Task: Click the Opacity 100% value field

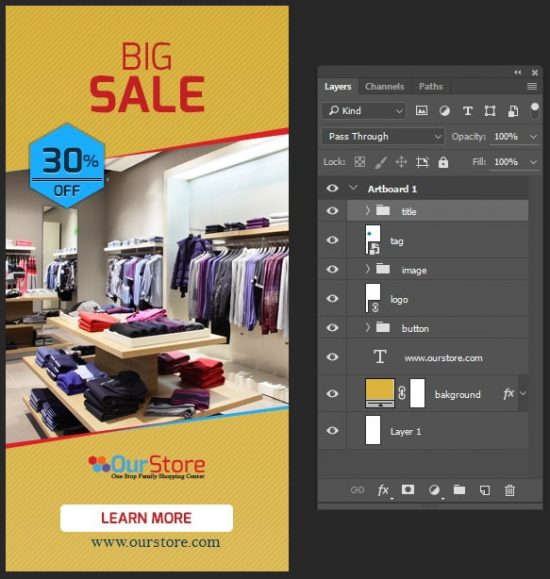Action: [506, 137]
